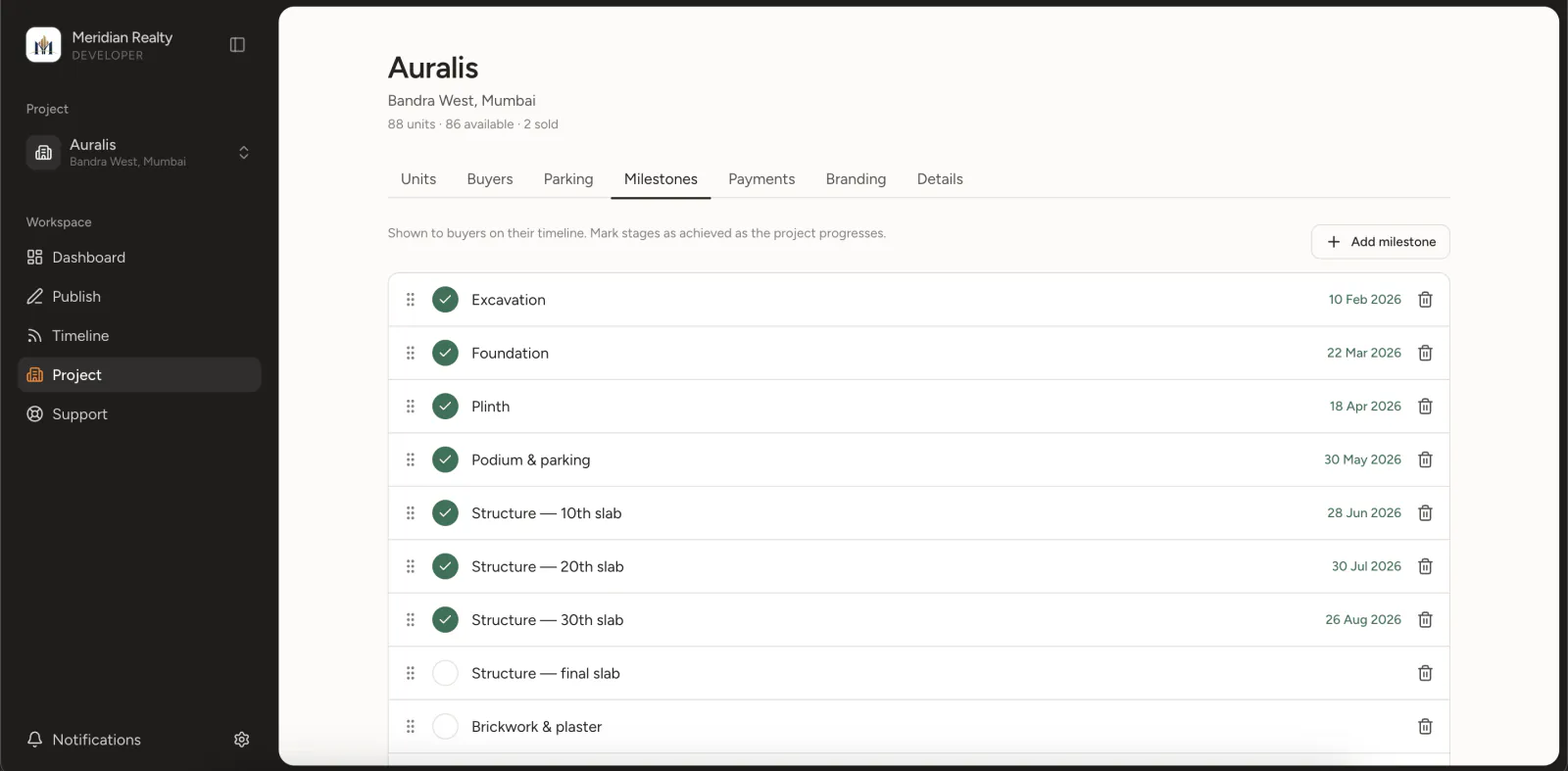Delete the Excavation milestone
The width and height of the screenshot is (1568, 771).
(x=1426, y=300)
